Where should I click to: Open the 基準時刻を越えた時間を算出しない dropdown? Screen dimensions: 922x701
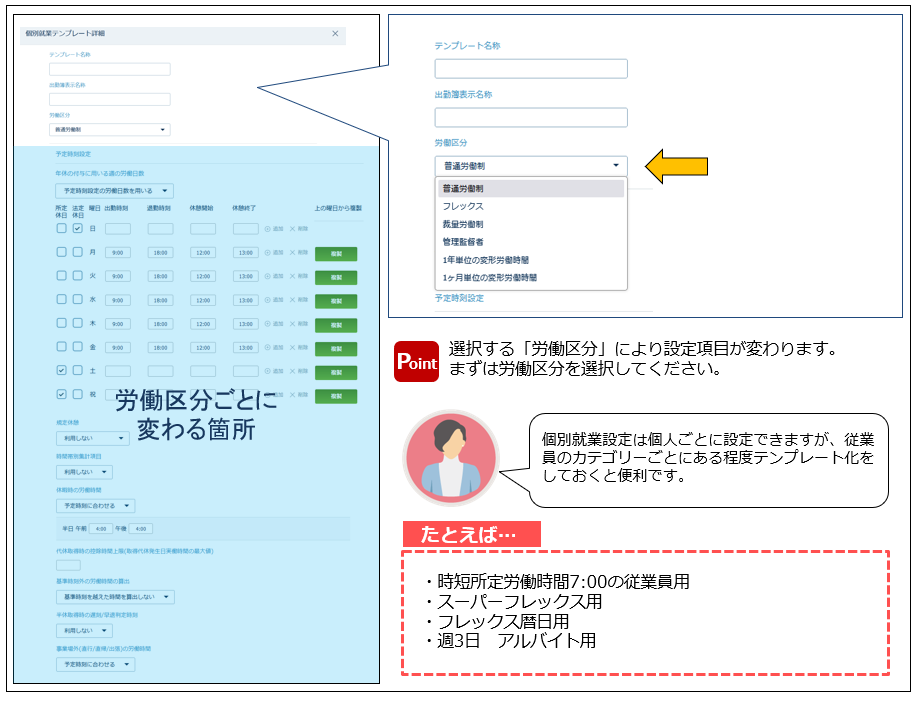pos(114,597)
